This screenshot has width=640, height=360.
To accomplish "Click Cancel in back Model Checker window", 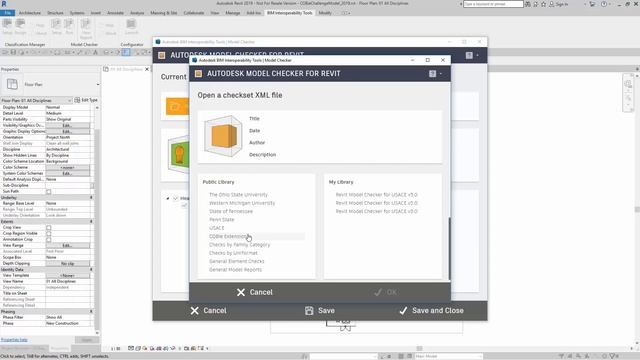I will click(x=209, y=311).
